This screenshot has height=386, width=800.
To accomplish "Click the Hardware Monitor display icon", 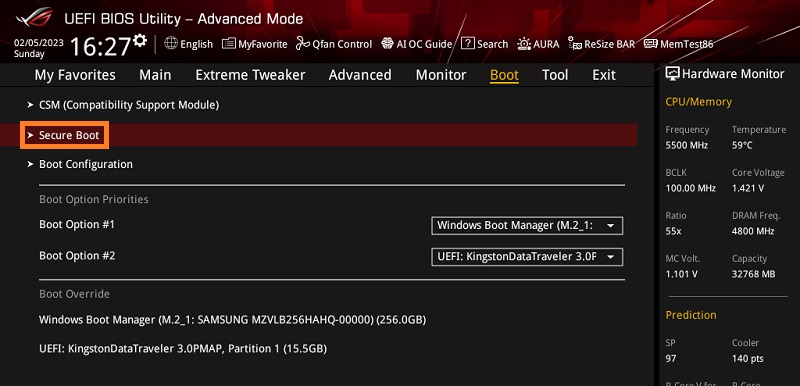I will [673, 73].
